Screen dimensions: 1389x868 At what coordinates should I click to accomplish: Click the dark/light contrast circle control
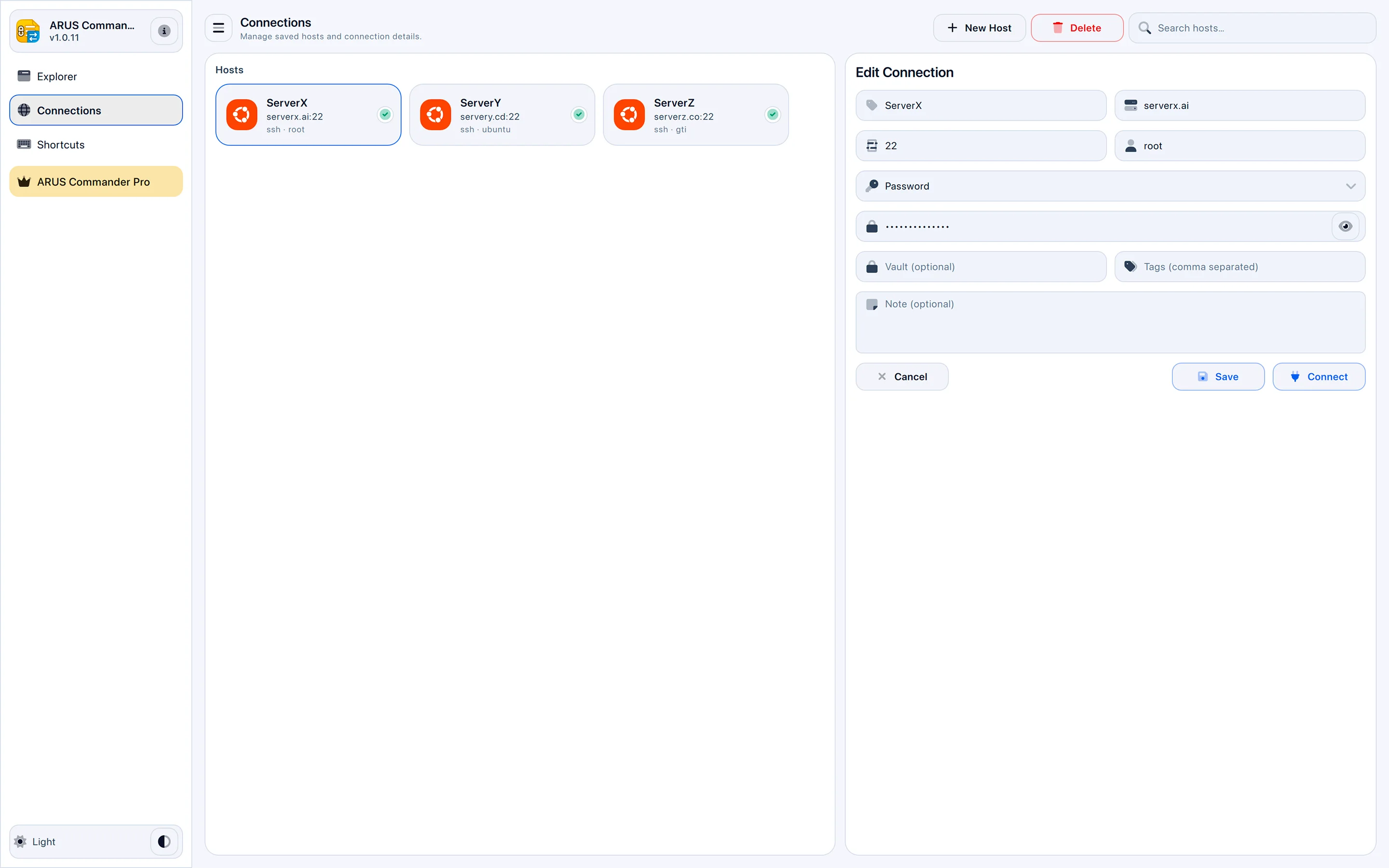click(163, 841)
